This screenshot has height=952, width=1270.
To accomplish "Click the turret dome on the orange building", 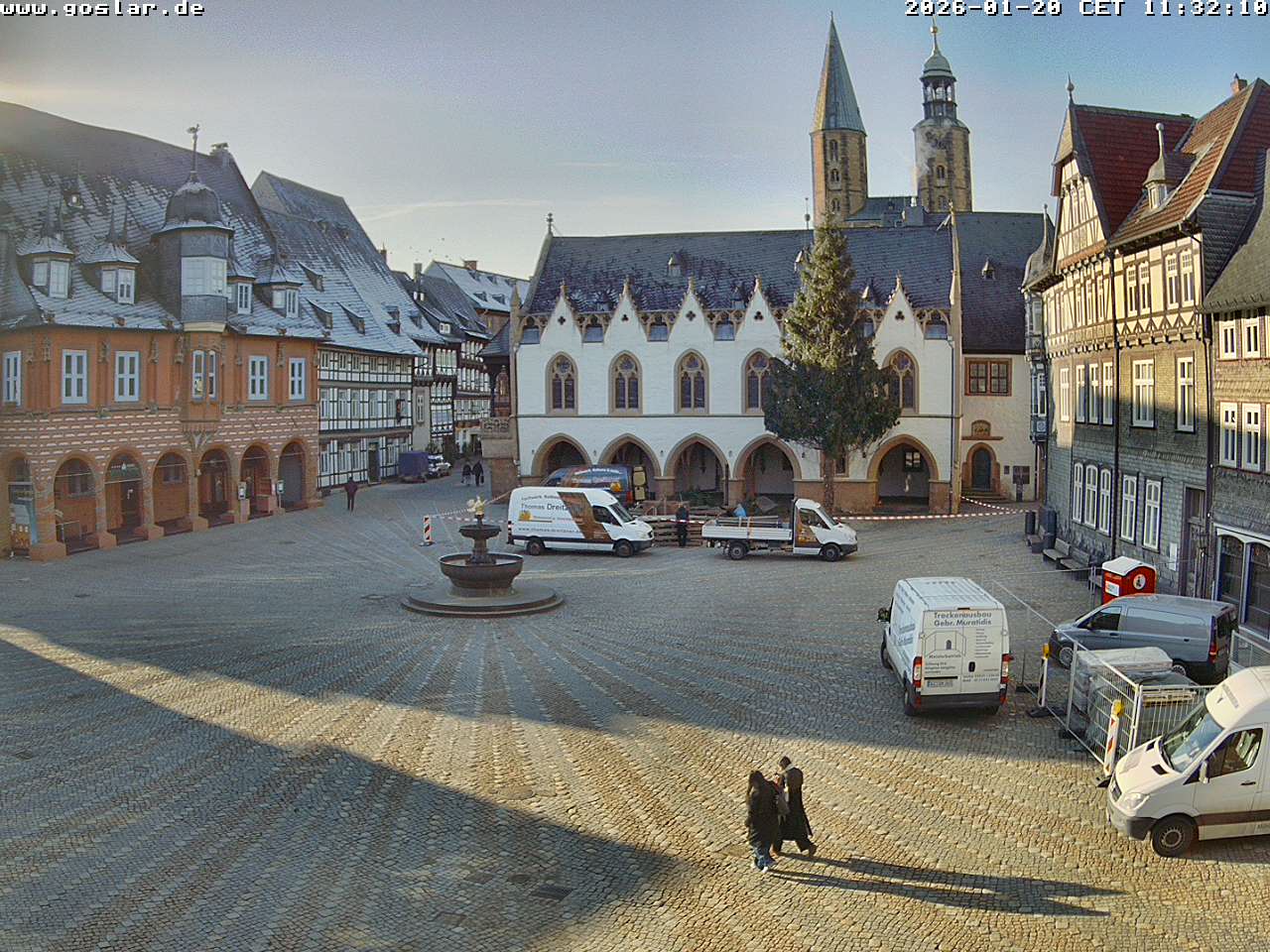I will pyautogui.click(x=194, y=203).
